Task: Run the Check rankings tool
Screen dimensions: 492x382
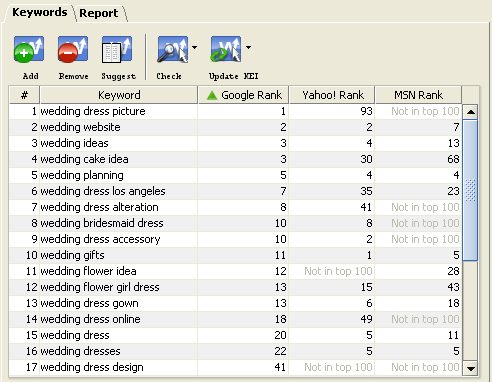Action: tap(172, 49)
